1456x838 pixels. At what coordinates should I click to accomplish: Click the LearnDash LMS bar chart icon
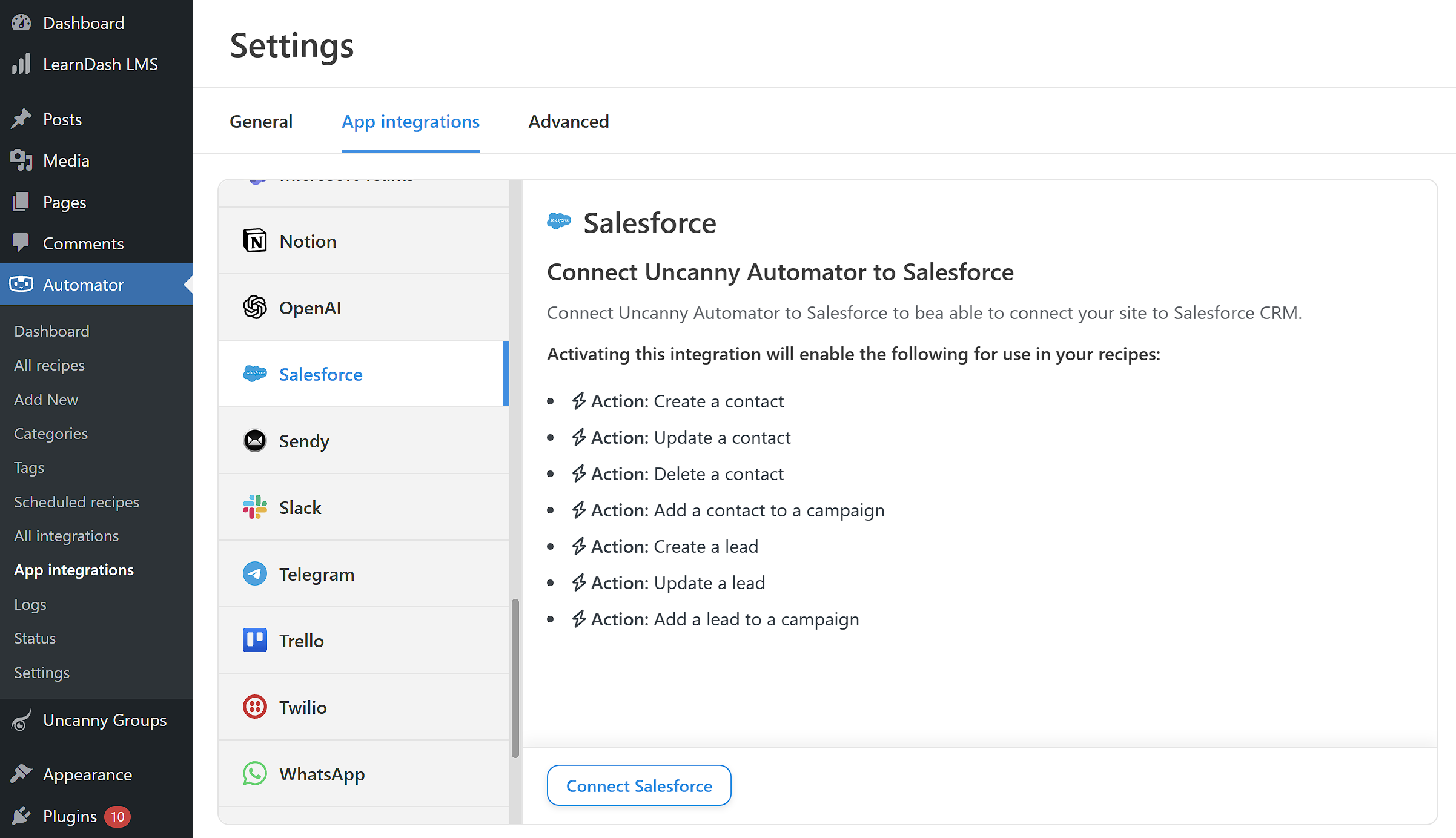pos(21,64)
